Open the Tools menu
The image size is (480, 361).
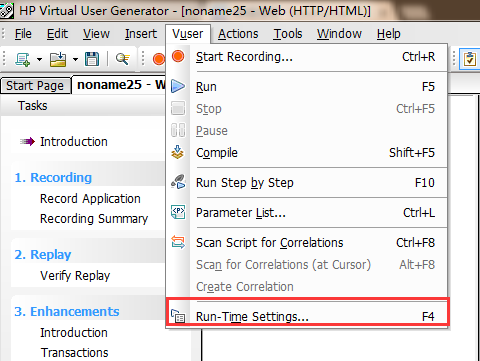pyautogui.click(x=288, y=34)
